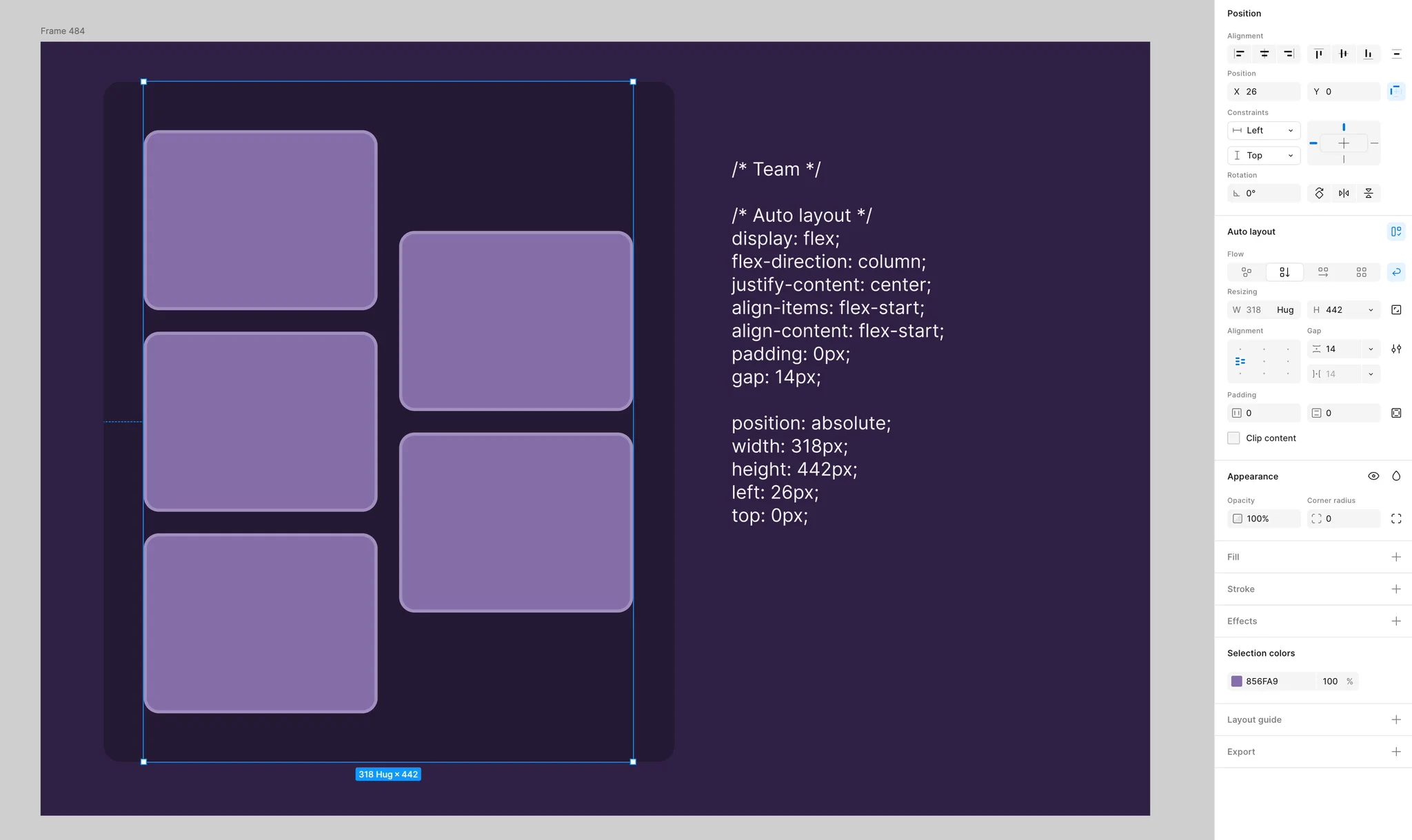Select grid flow option

pyautogui.click(x=1361, y=272)
